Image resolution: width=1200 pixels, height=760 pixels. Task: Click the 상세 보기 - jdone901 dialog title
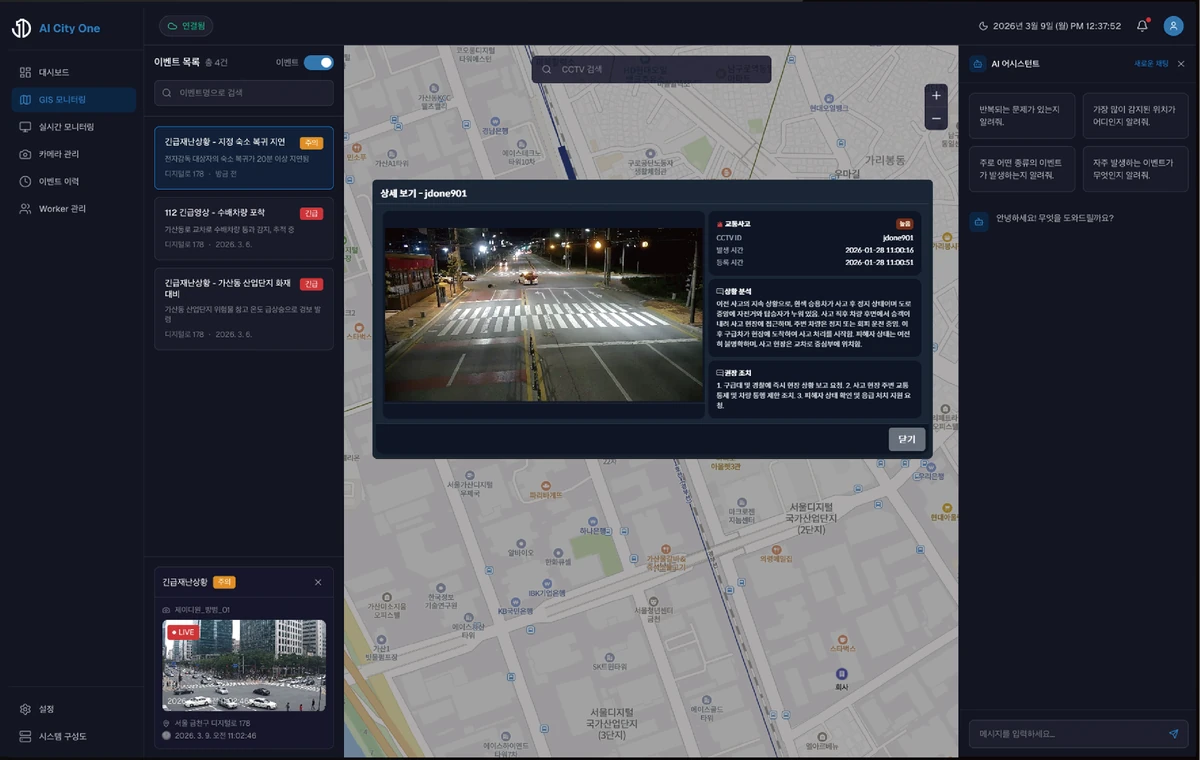point(424,193)
